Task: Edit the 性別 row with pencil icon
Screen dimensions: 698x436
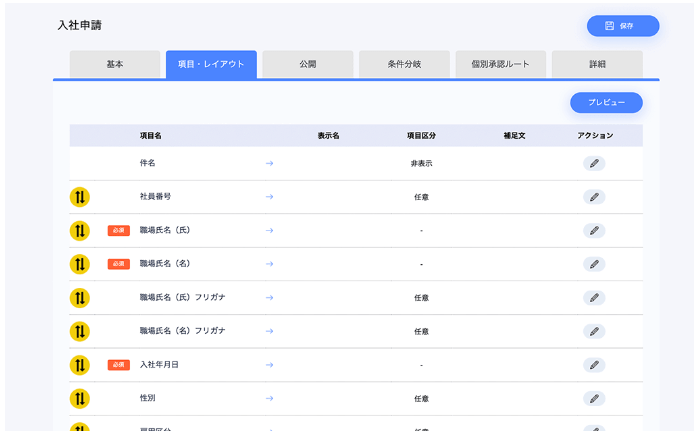Action: point(594,399)
